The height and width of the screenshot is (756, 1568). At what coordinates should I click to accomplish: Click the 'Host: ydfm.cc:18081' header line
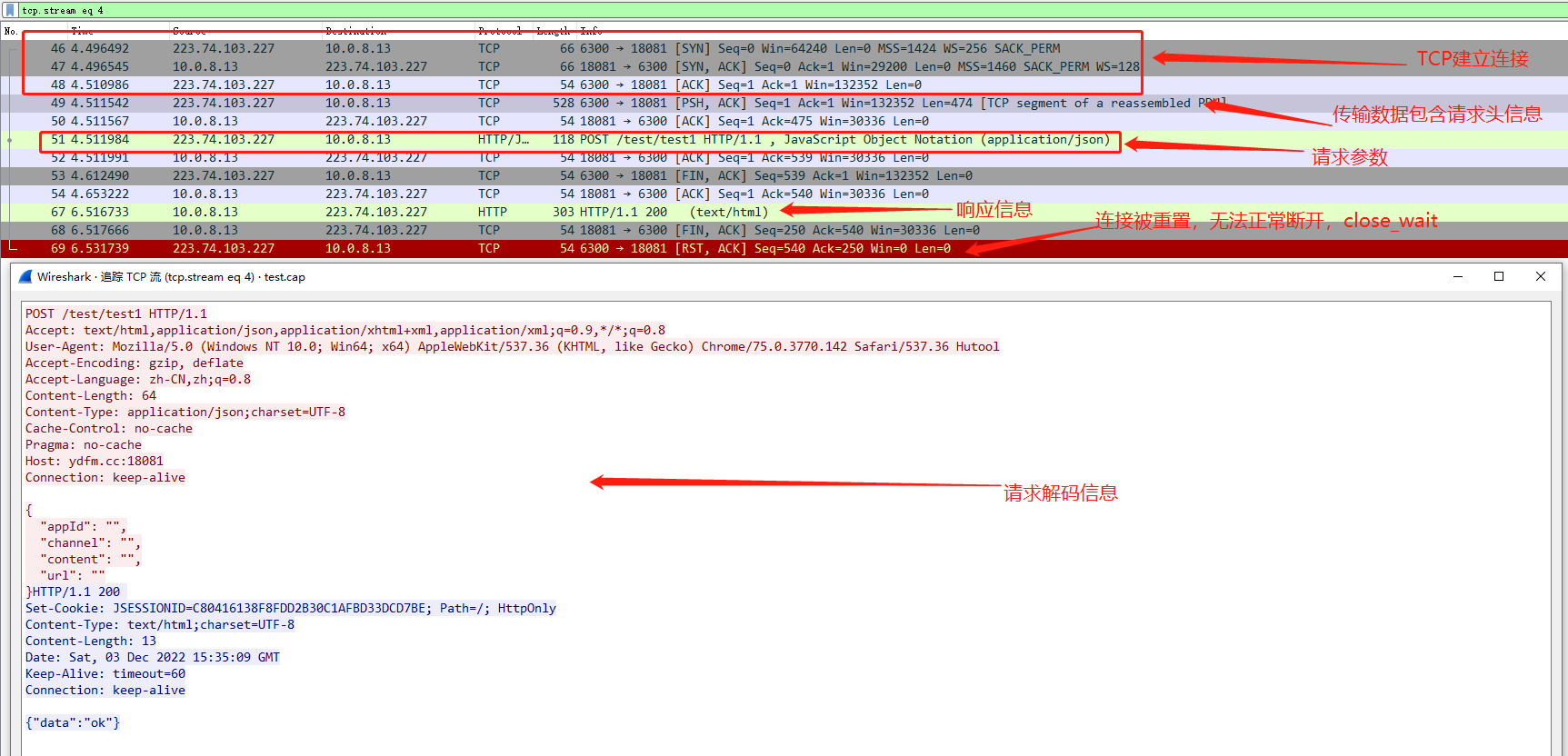click(x=95, y=461)
